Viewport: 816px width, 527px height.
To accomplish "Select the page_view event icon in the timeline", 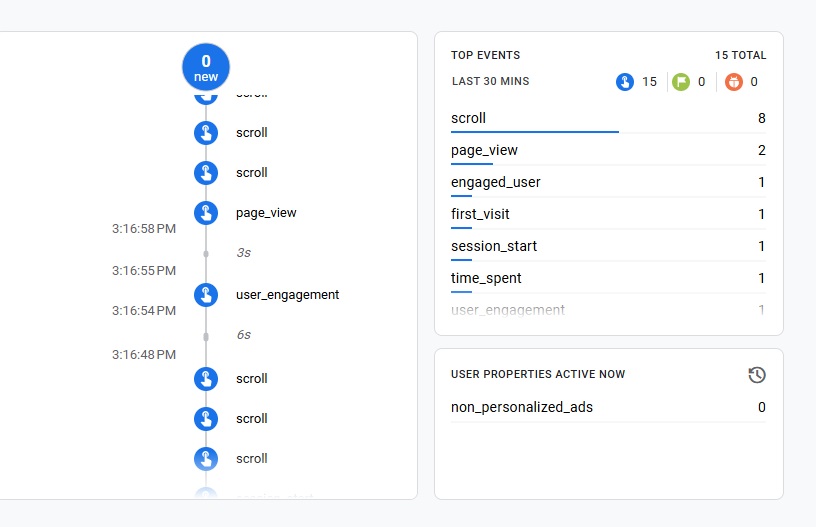I will (x=206, y=213).
